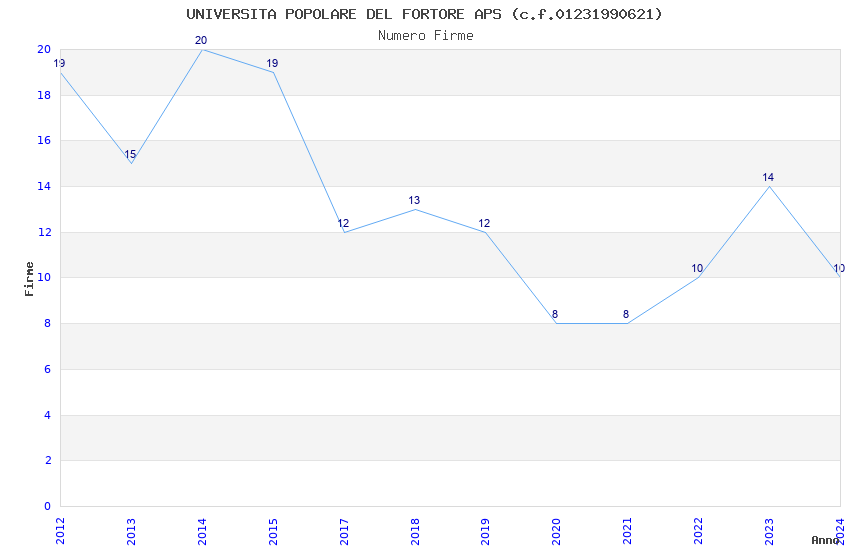The image size is (850, 550).
Task: Select year 2014 on the x-axis
Action: [x=202, y=531]
